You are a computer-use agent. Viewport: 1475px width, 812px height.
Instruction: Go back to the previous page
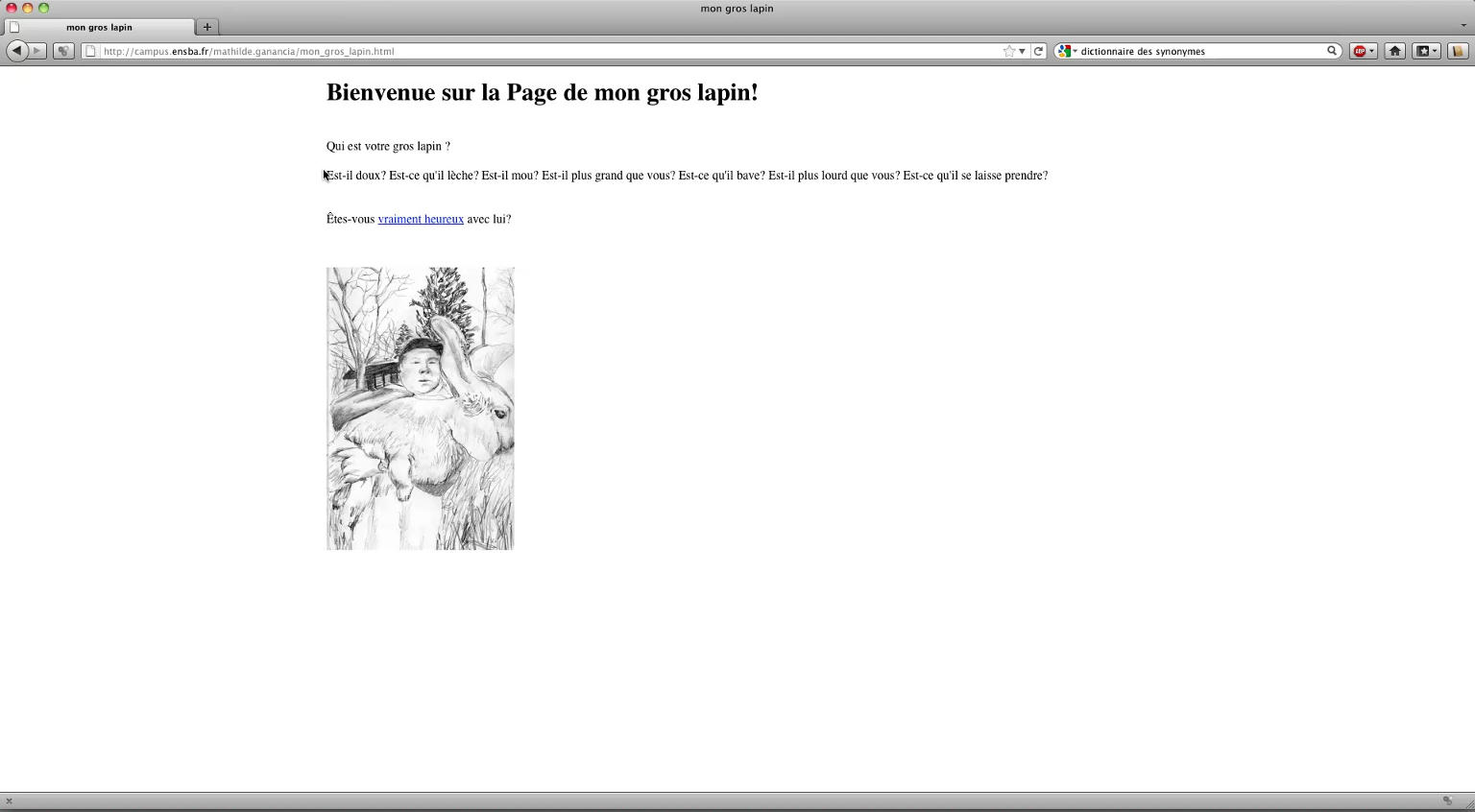(x=16, y=51)
